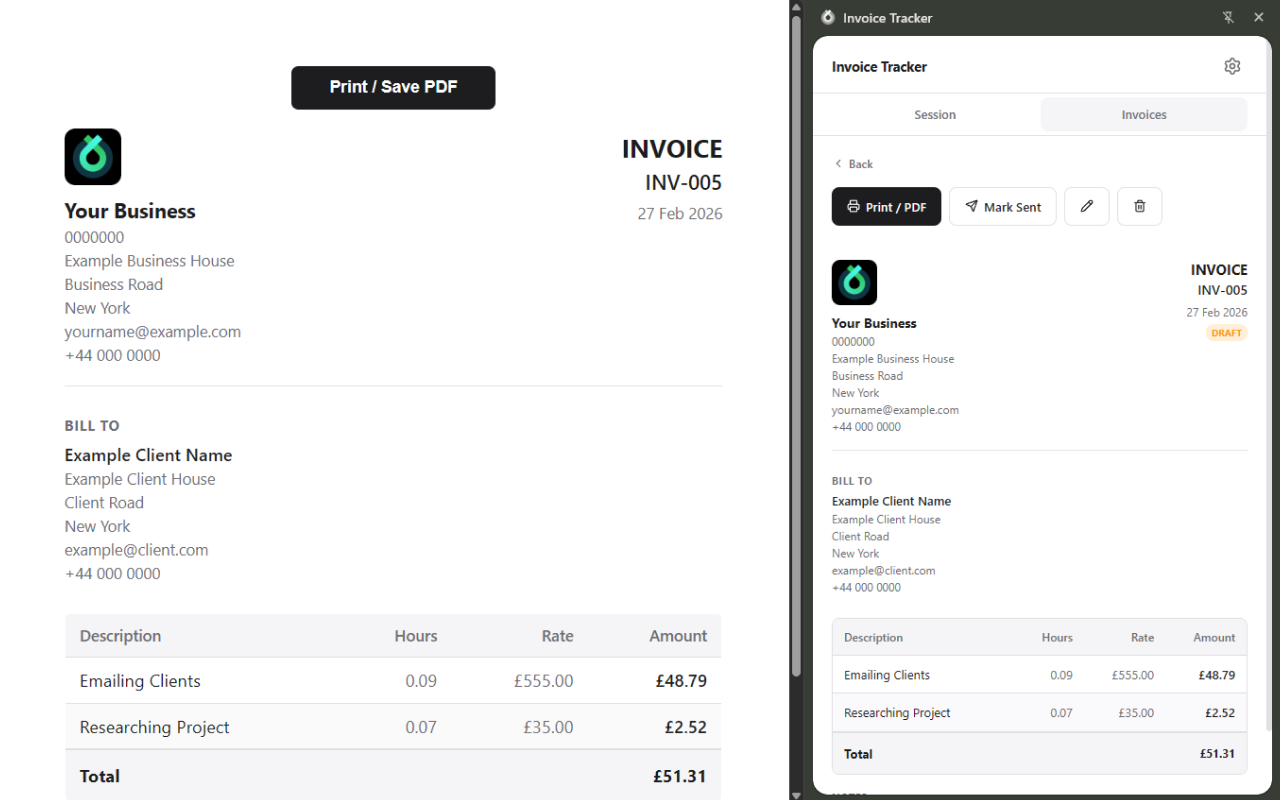Screen dimensions: 1280x800
Task: Click the logo thumbnail in the invoice preview
Action: (854, 282)
